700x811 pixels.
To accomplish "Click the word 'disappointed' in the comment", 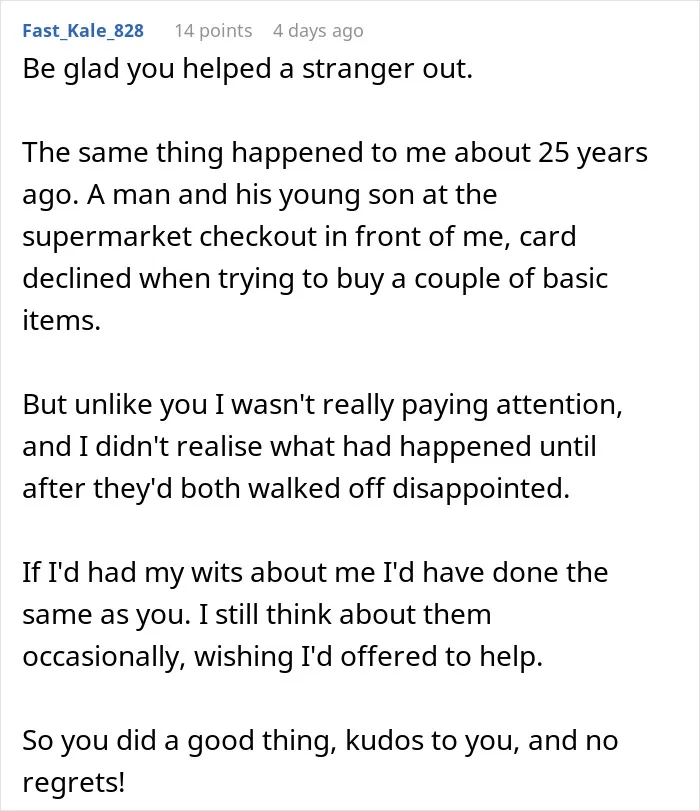I will point(477,489).
